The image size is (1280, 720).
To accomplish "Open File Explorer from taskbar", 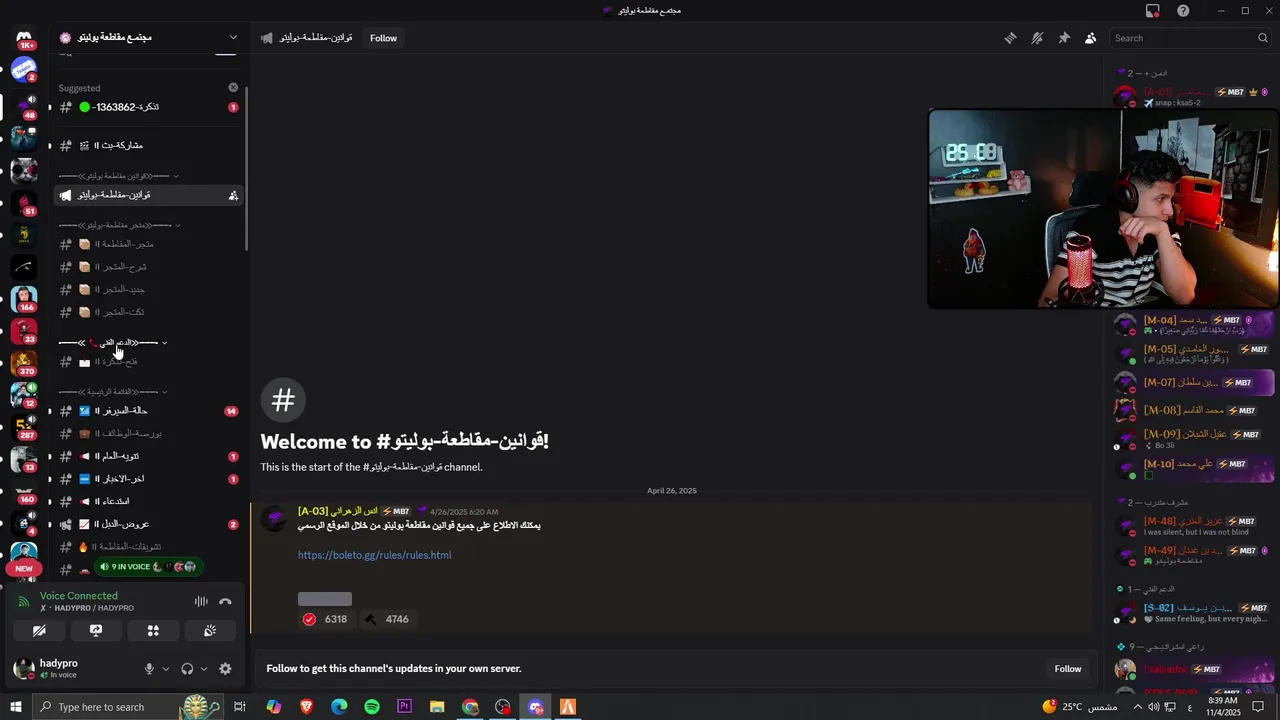I will pos(437,707).
